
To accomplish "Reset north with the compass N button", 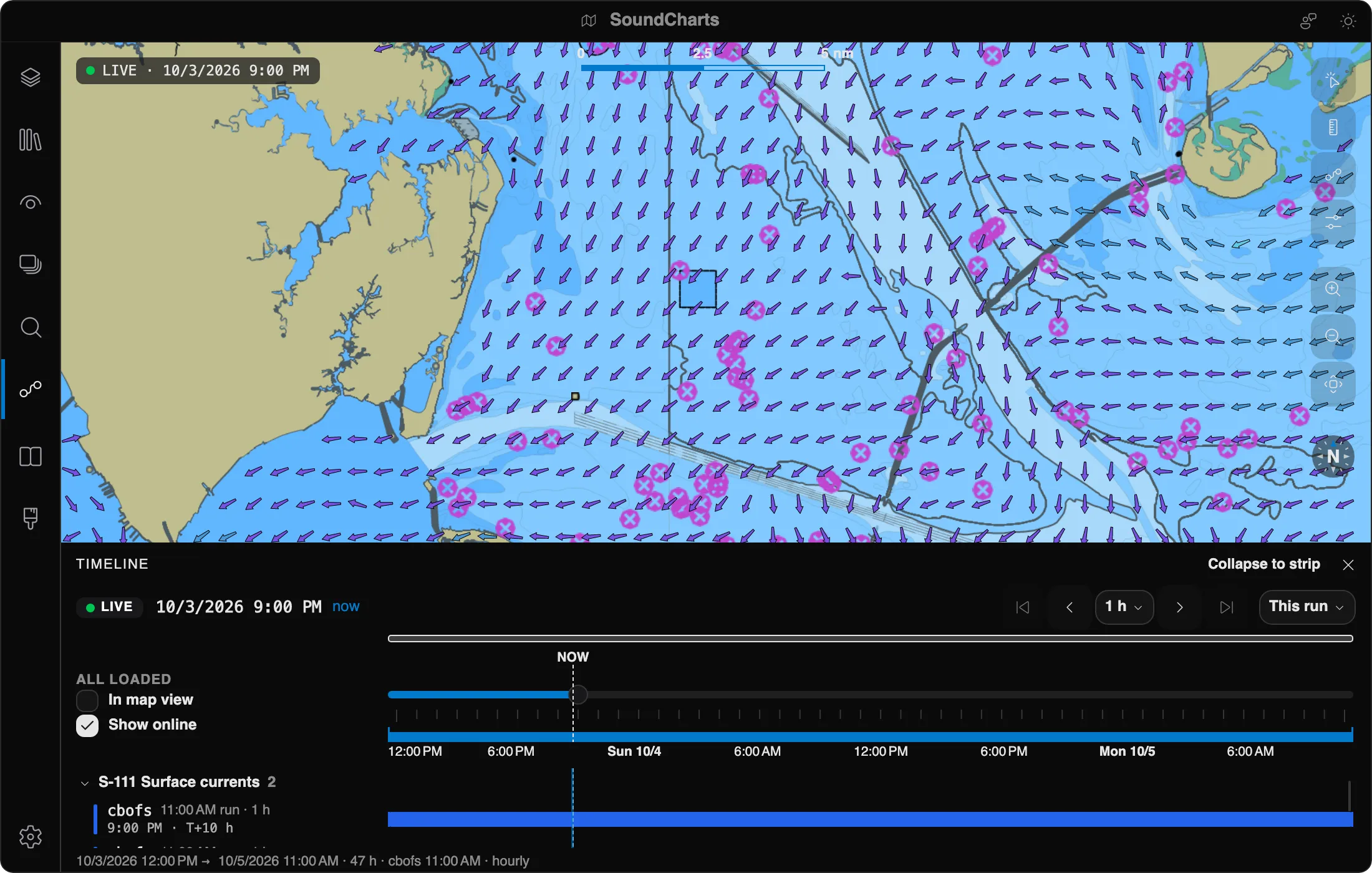I will point(1333,456).
